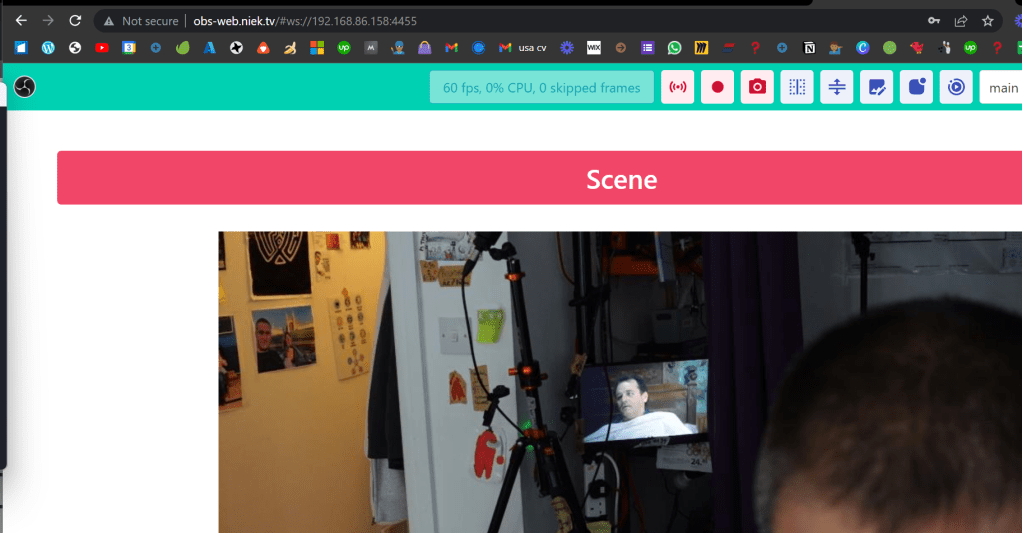Click the rounded square badge icon button
This screenshot has height=533, width=1022.
[916, 87]
